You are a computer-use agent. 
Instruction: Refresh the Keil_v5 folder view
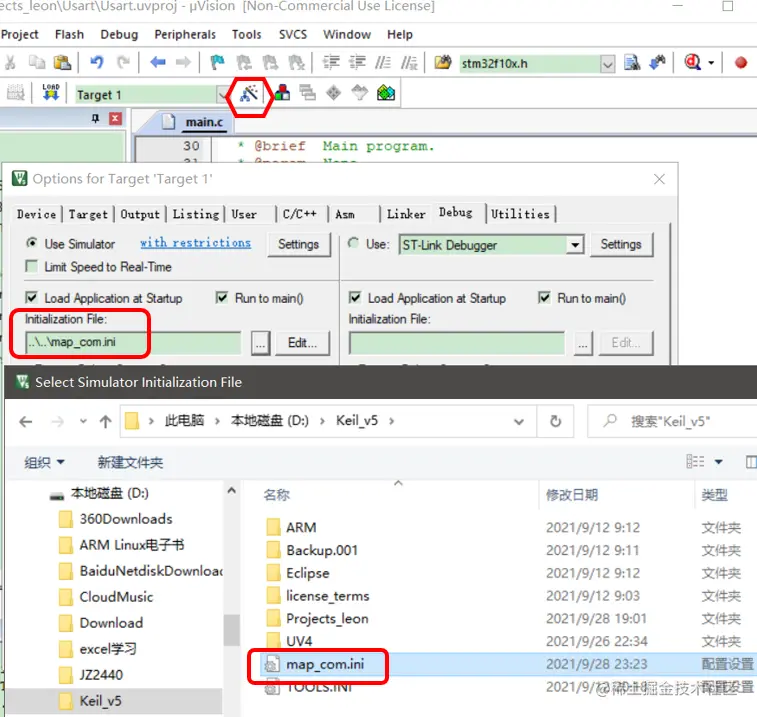[x=555, y=422]
